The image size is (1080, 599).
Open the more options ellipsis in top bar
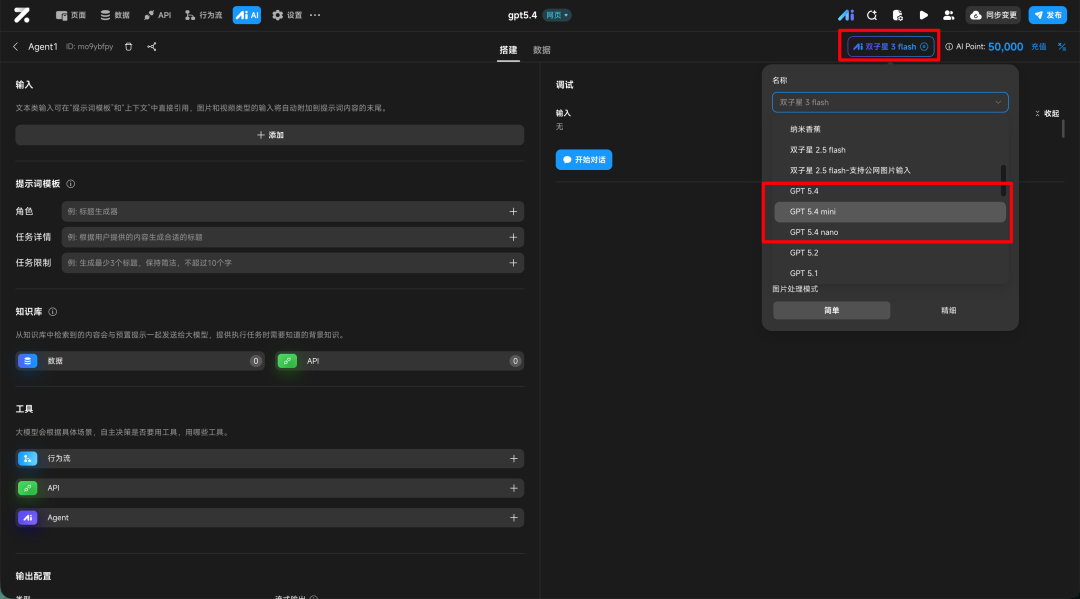[x=315, y=15]
